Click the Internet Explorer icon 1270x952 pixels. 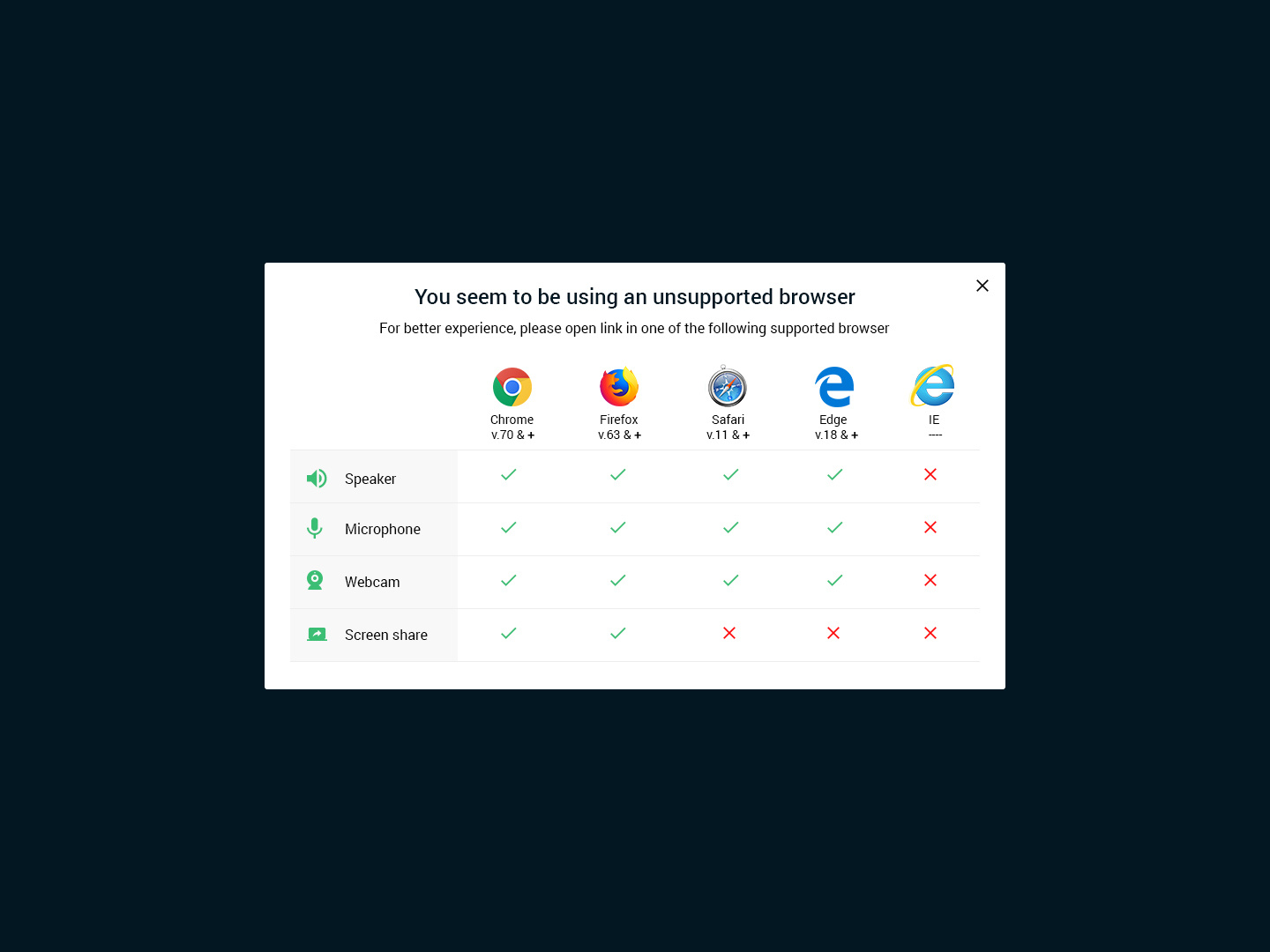pyautogui.click(x=933, y=386)
